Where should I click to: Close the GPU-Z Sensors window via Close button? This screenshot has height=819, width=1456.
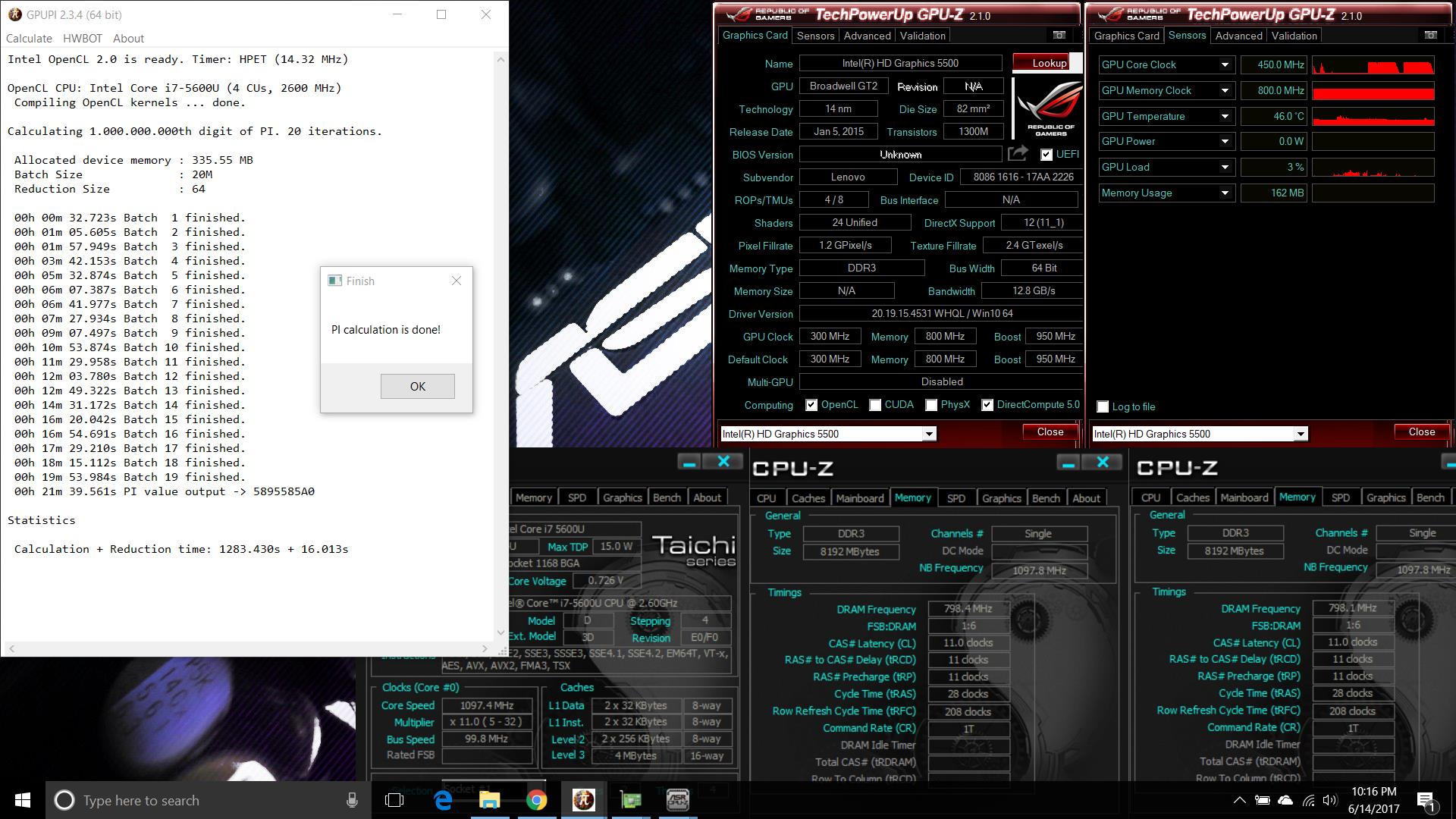(x=1422, y=431)
